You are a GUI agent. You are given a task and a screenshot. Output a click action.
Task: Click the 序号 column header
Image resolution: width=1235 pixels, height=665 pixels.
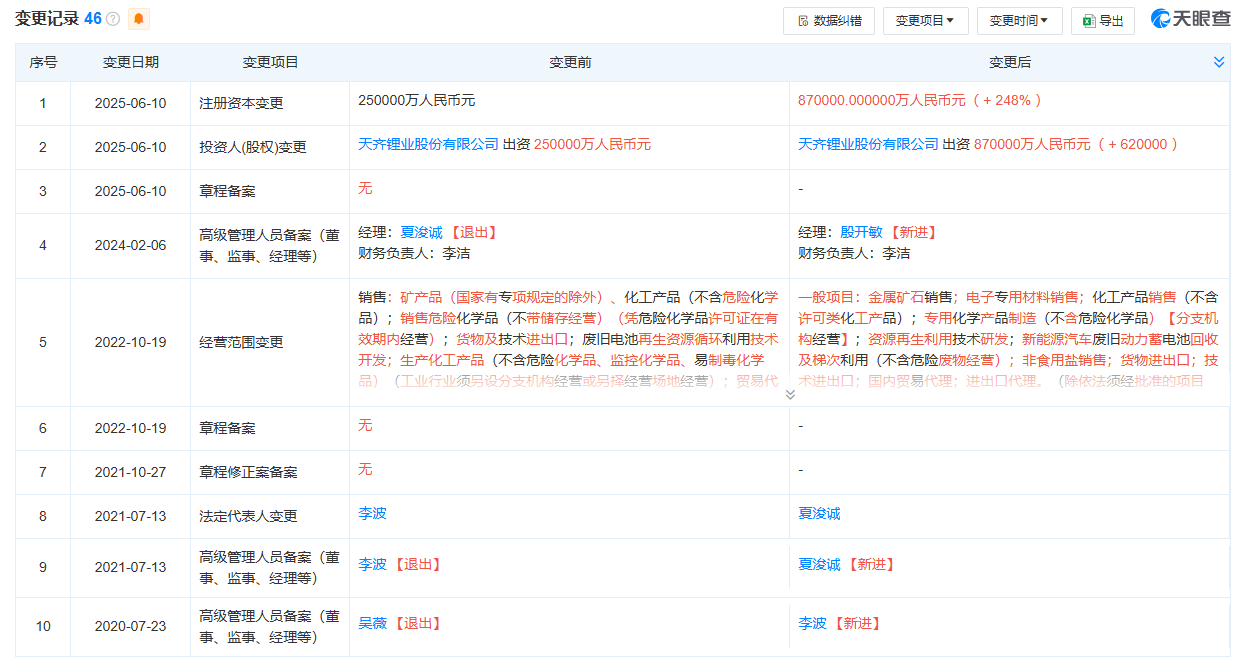point(43,62)
